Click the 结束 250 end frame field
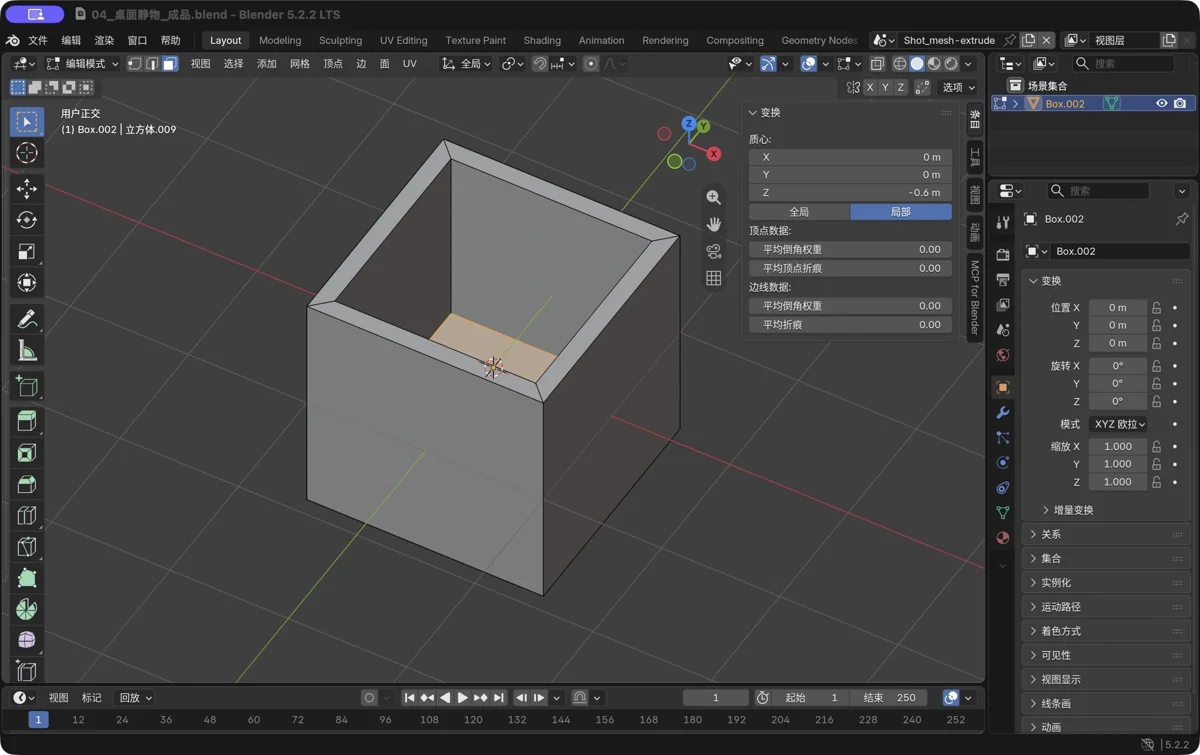1200x755 pixels. 890,698
